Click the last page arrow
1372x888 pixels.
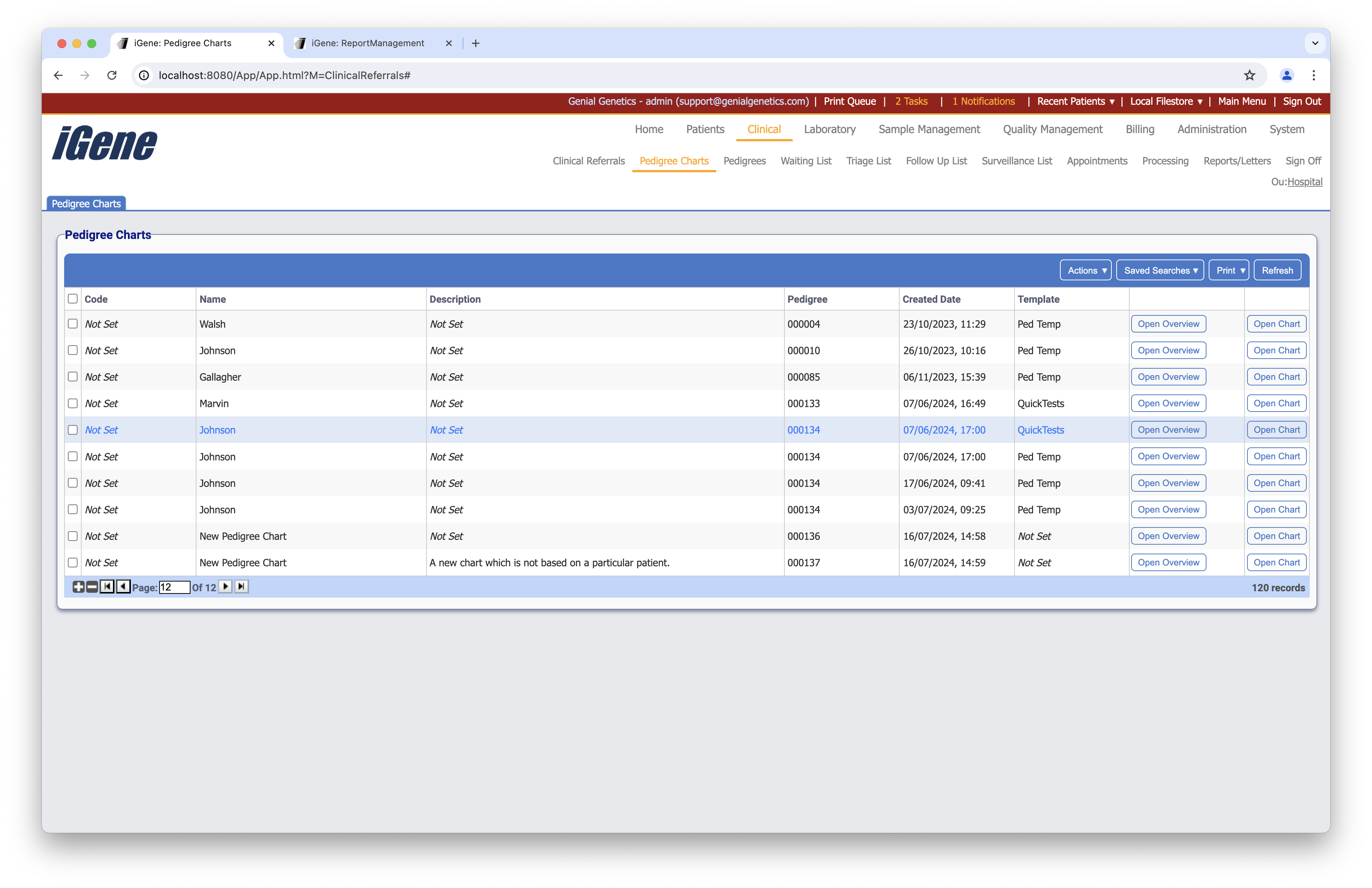click(242, 587)
